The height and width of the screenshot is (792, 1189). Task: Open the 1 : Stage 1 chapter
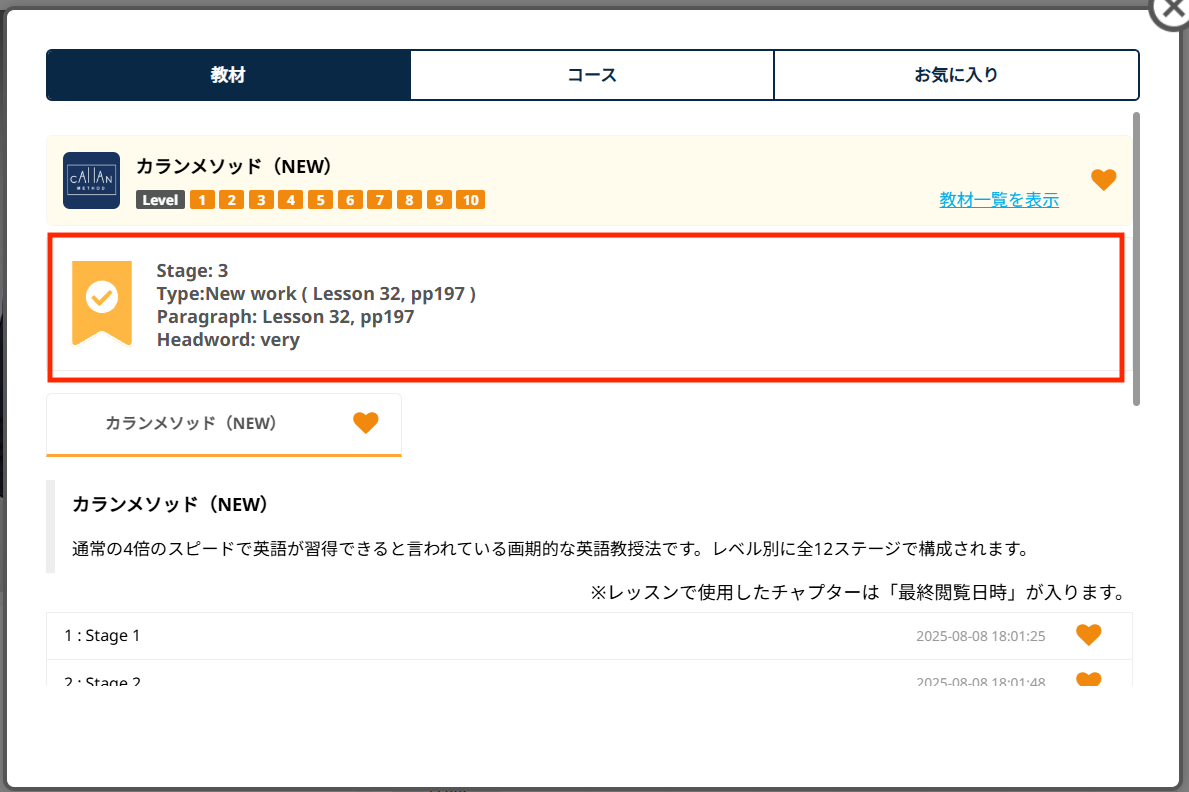click(103, 636)
